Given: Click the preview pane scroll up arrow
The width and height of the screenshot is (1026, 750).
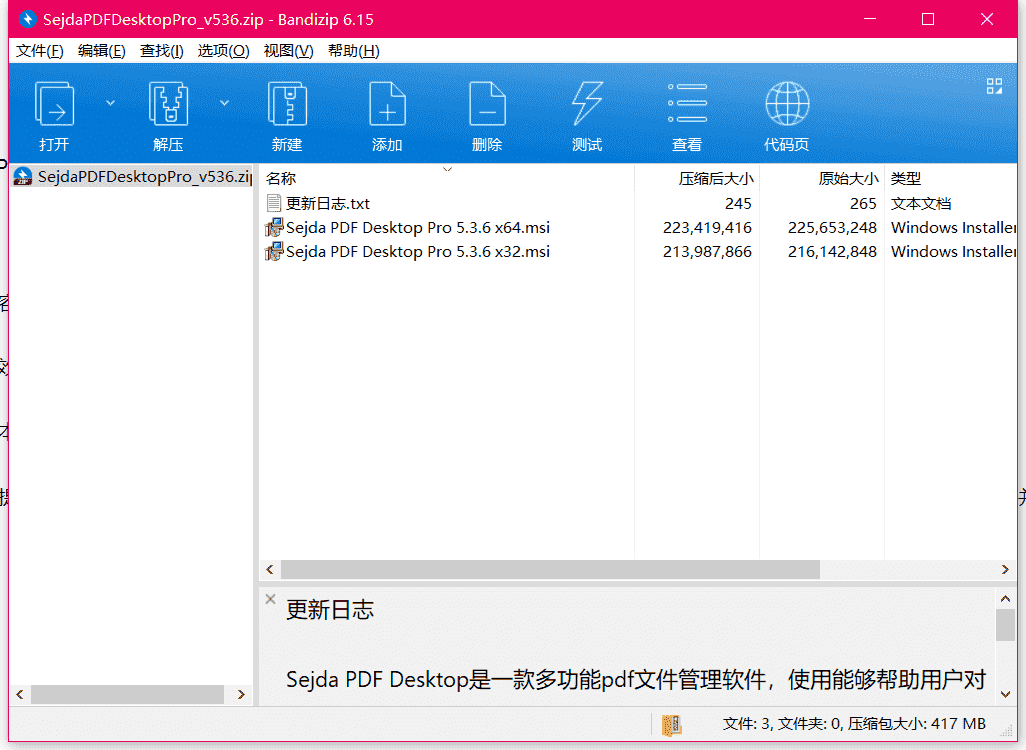Looking at the screenshot, I should click(1005, 598).
